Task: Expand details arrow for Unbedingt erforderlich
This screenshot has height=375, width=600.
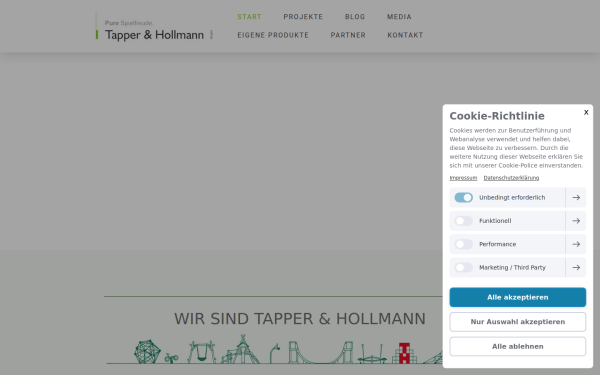Action: pyautogui.click(x=576, y=197)
